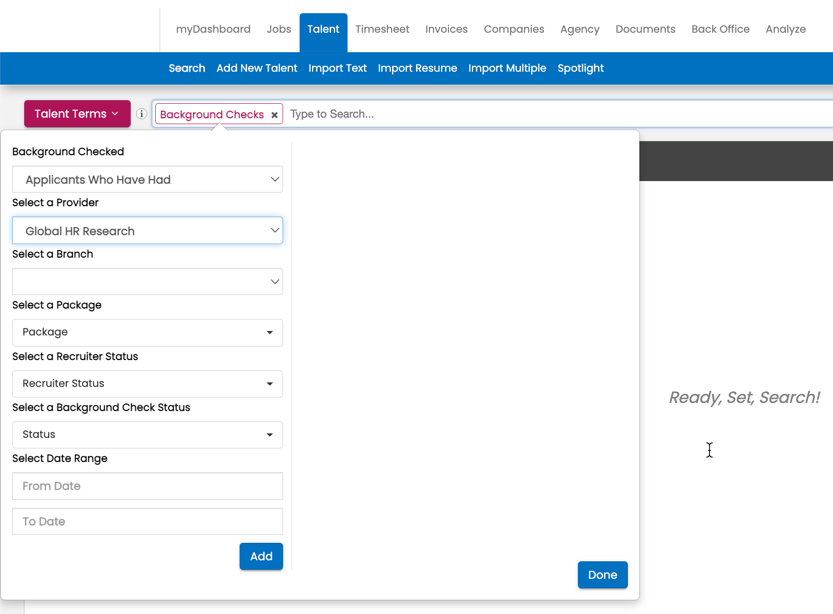This screenshot has width=833, height=614.
Task: Remove the Background Checks search tag
Action: (274, 115)
